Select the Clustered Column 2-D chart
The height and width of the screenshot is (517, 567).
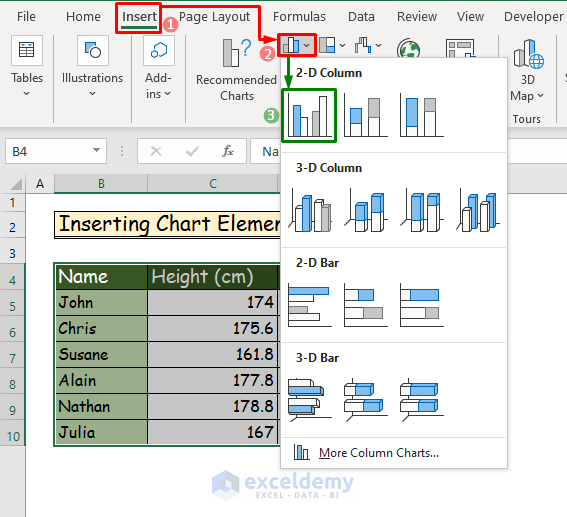click(309, 115)
